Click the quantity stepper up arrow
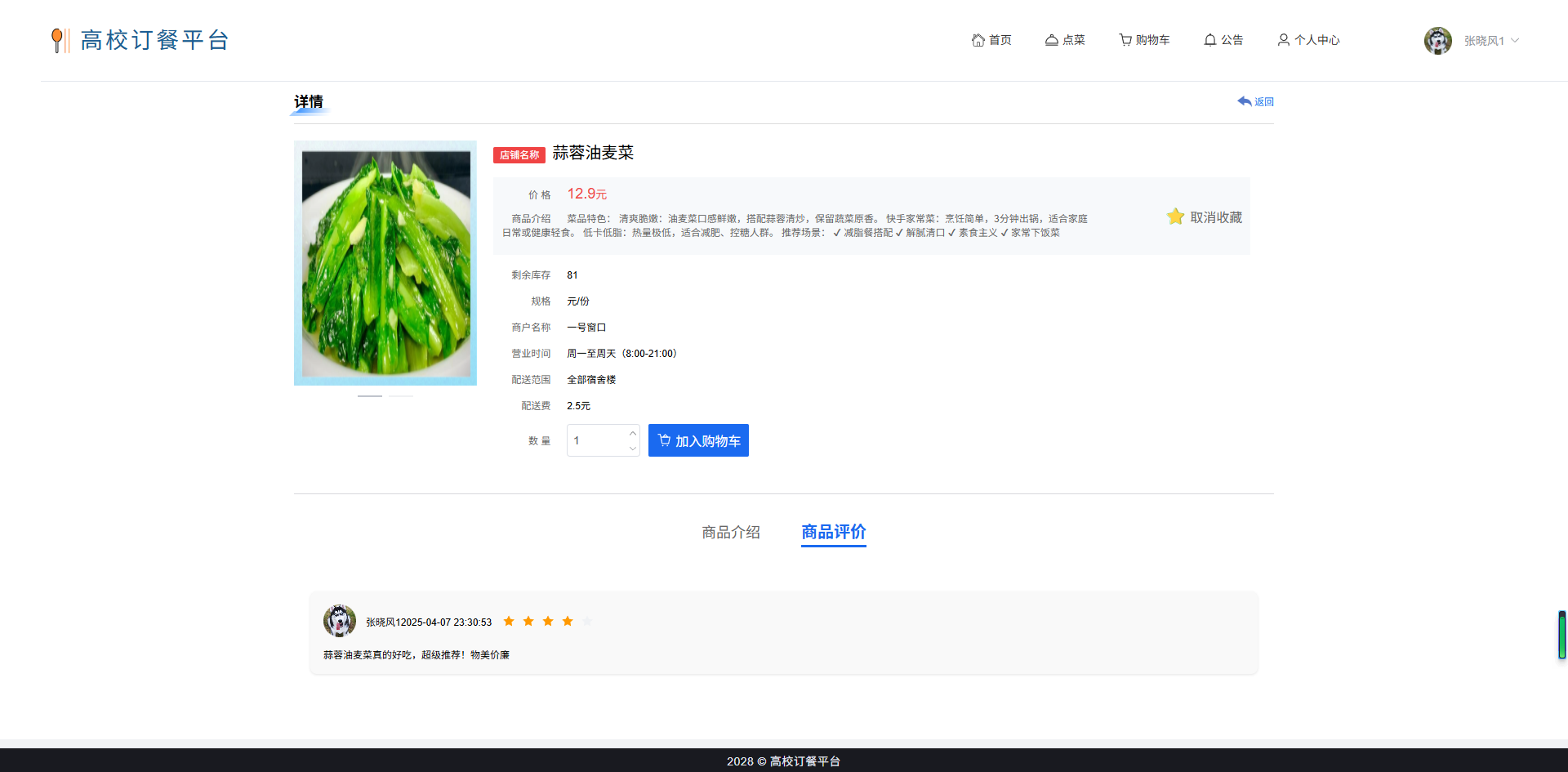 tap(632, 432)
